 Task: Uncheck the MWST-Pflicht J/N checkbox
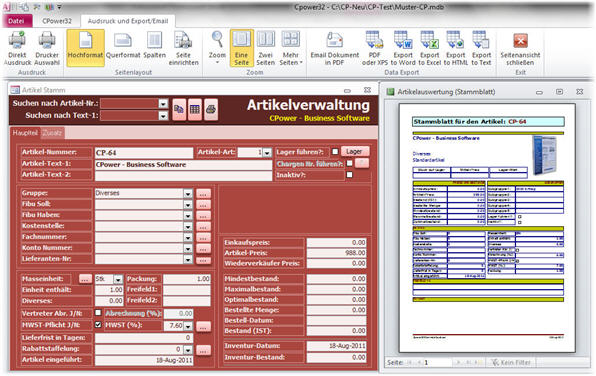coord(98,324)
